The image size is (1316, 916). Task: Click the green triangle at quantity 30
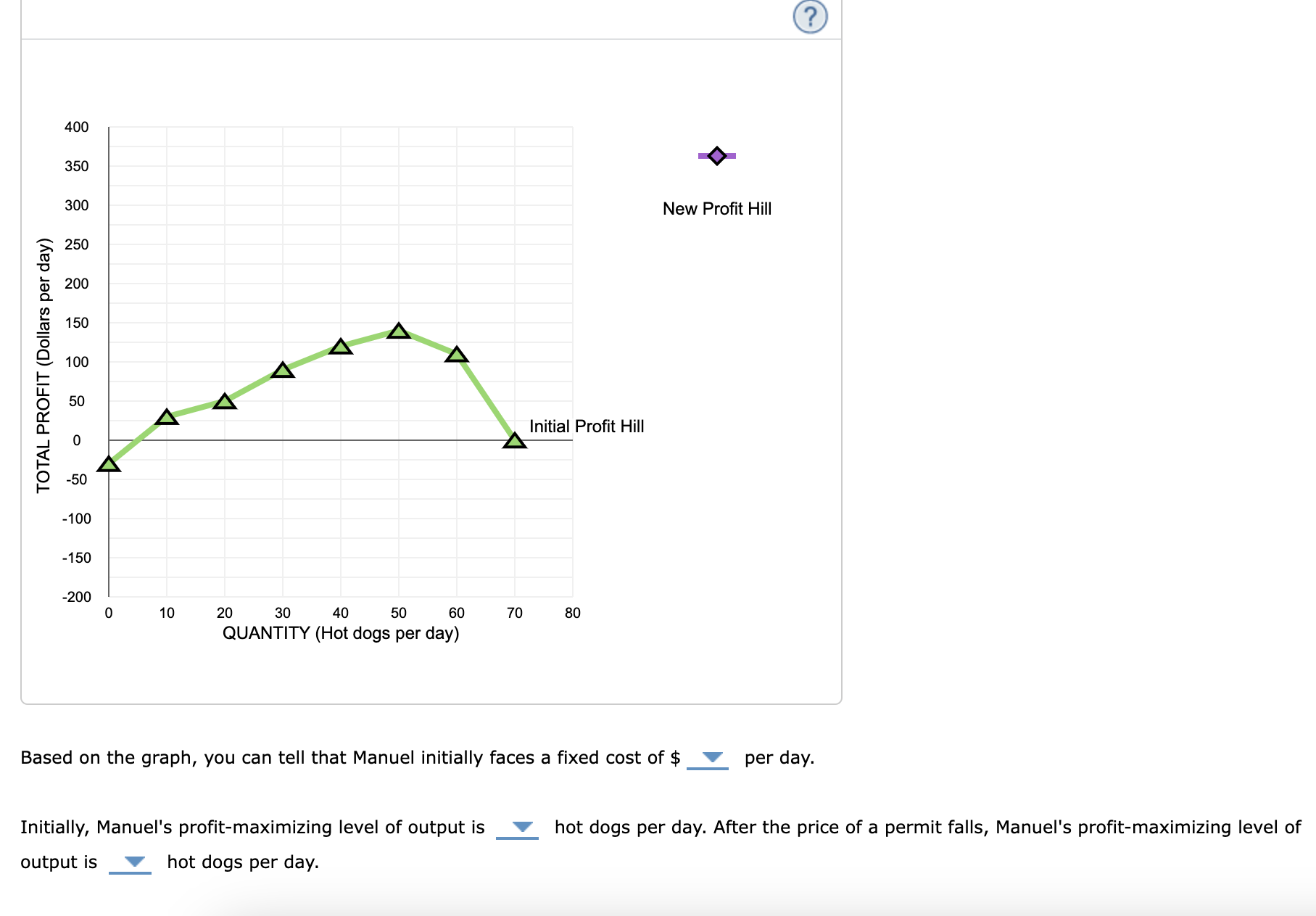[x=283, y=371]
